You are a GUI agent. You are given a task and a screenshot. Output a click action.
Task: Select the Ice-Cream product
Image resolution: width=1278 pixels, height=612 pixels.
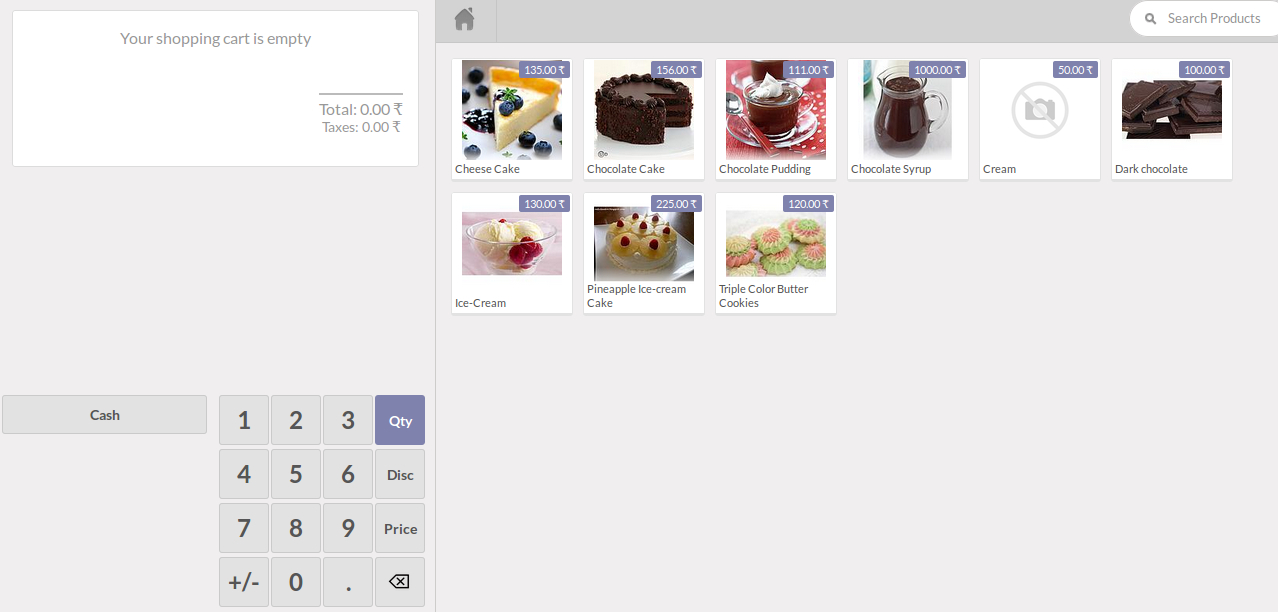[x=512, y=253]
